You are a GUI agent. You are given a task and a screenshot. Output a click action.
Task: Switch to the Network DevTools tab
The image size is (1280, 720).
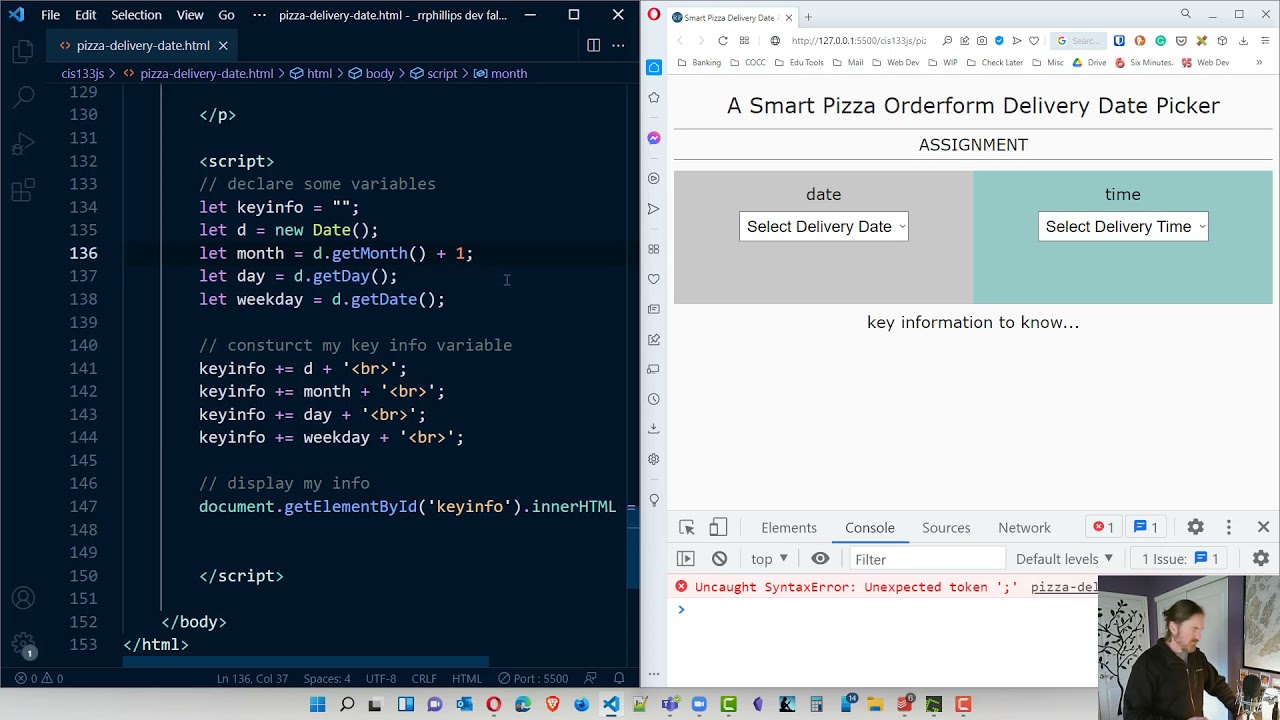tap(1024, 527)
